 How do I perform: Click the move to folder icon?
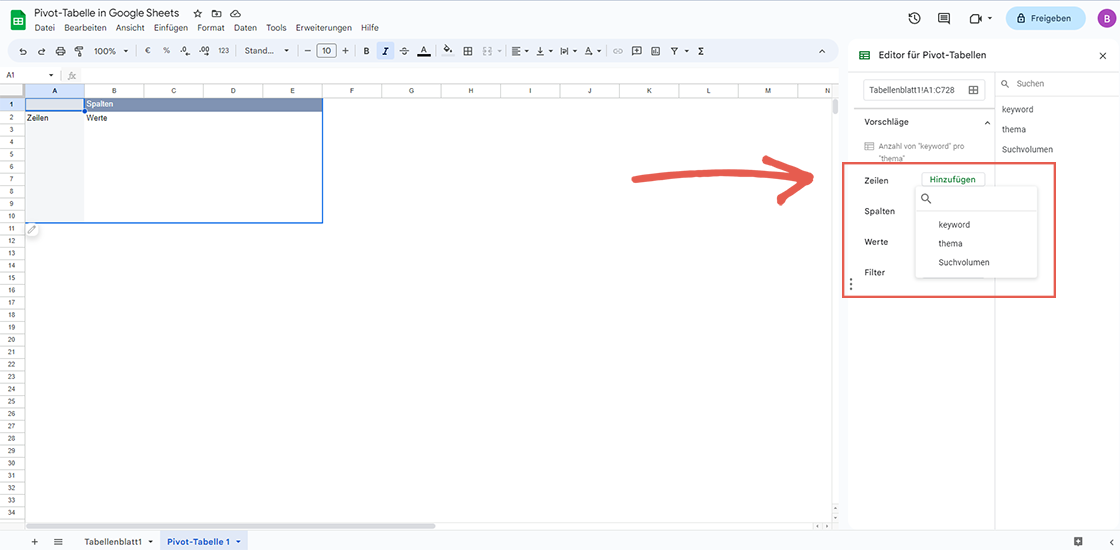tap(216, 14)
